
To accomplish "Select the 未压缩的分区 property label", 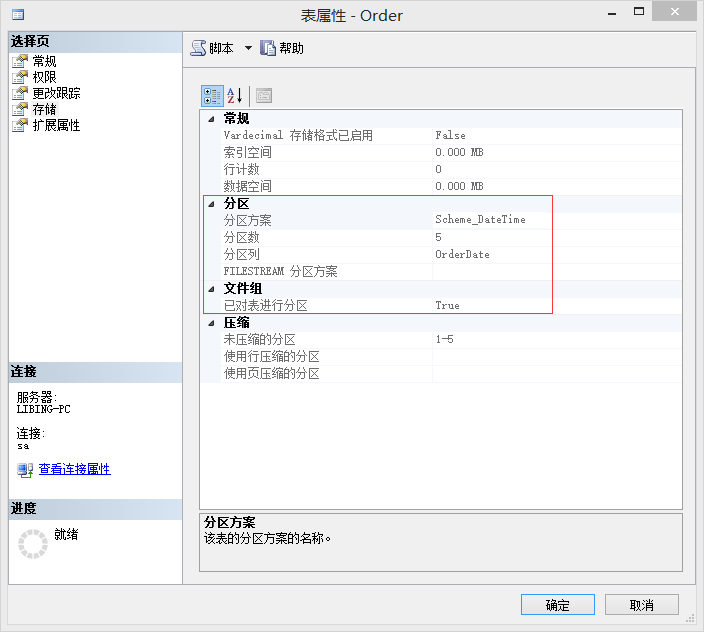I will coord(260,340).
